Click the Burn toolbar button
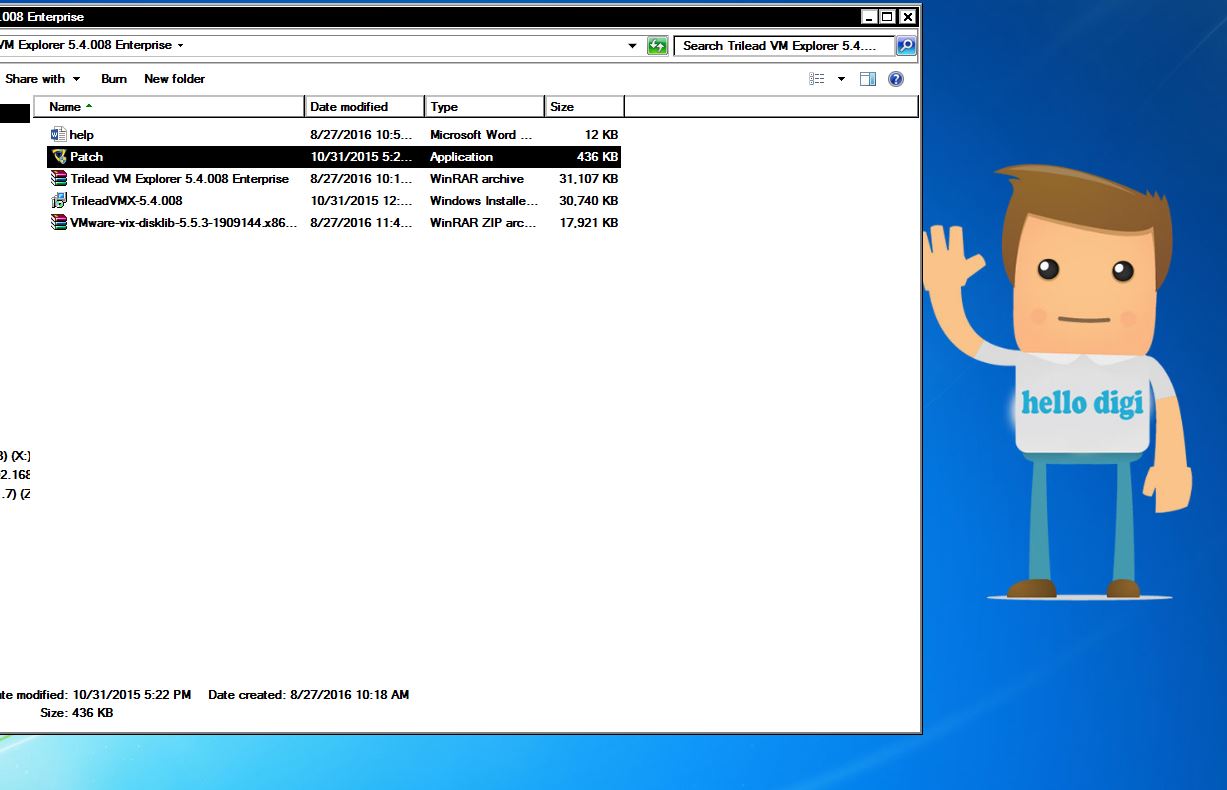Viewport: 1227px width, 790px height. [114, 79]
